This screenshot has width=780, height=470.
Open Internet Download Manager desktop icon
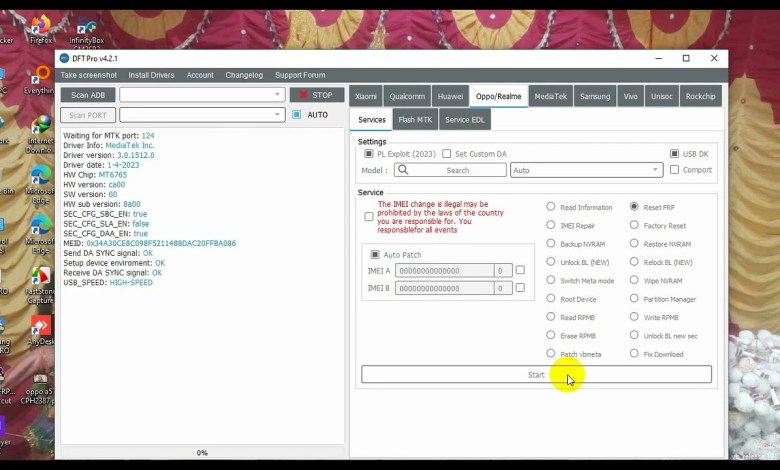tap(40, 134)
